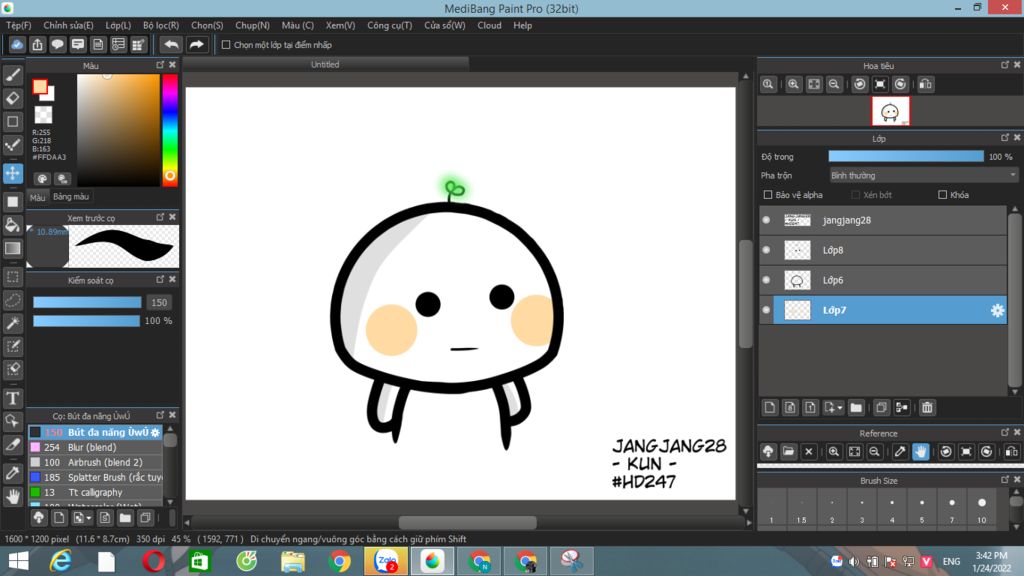Open the Tệp(F) menu
The image size is (1024, 576).
(x=18, y=25)
